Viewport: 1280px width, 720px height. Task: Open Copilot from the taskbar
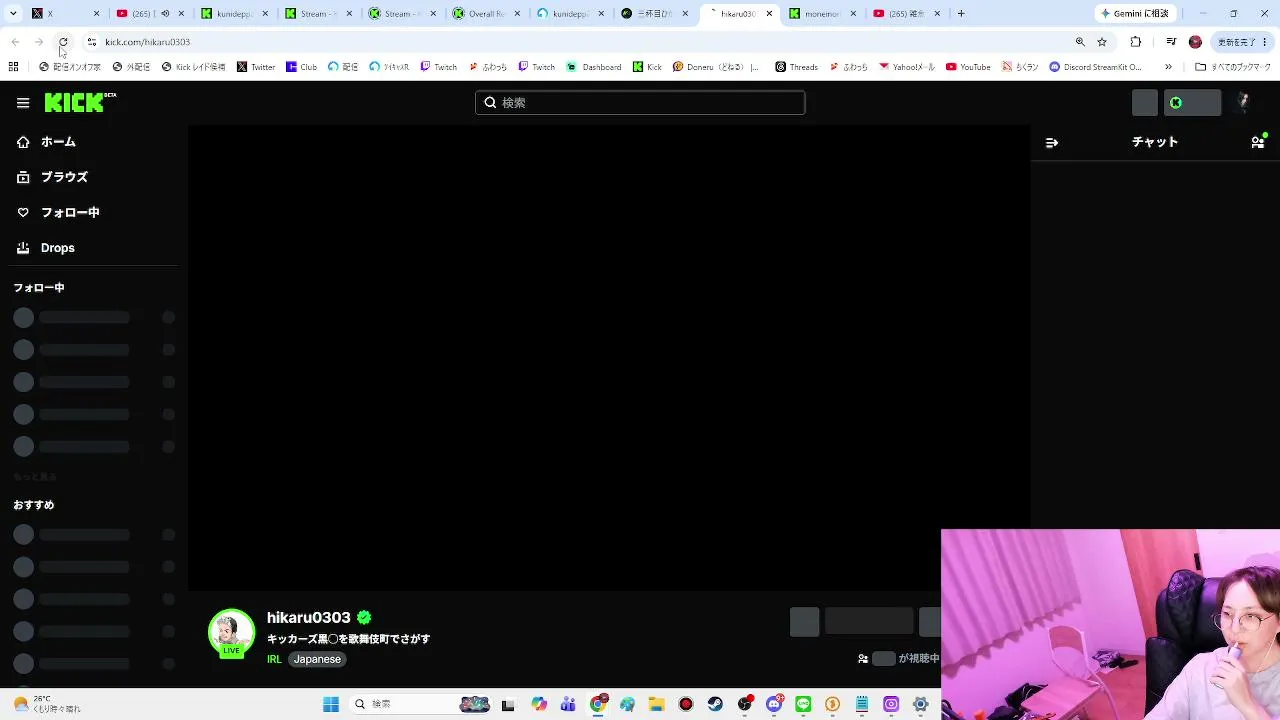539,704
